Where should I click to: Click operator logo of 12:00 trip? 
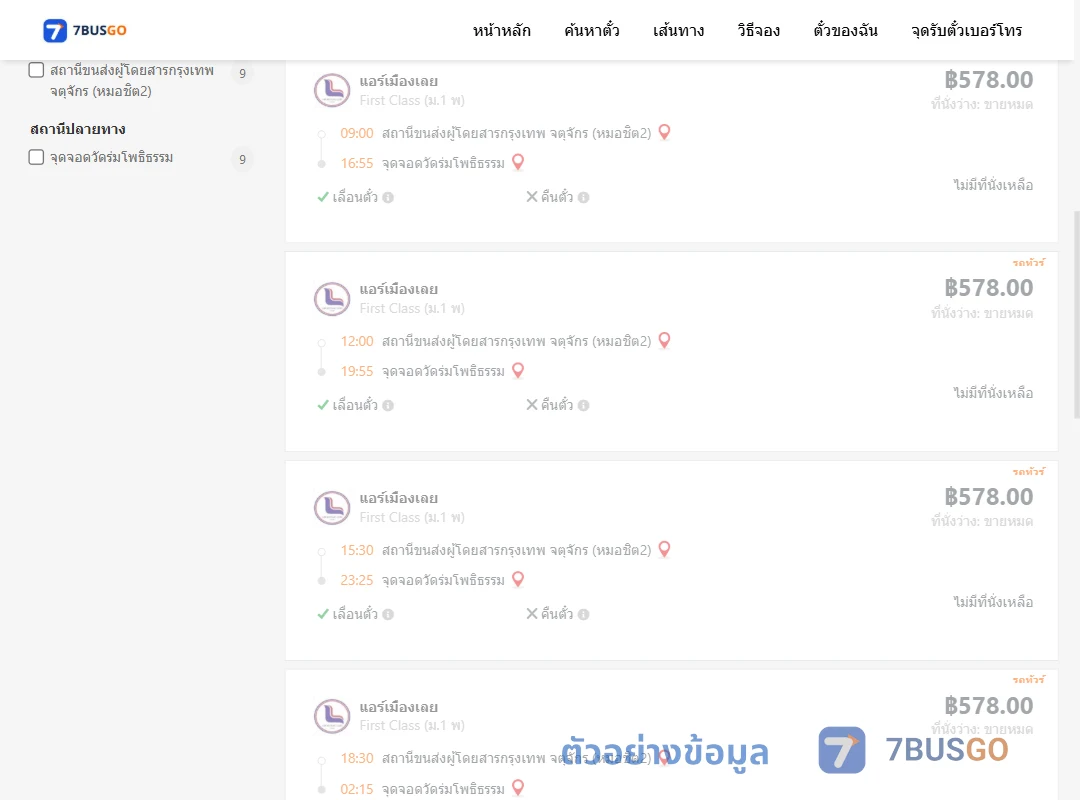click(332, 299)
